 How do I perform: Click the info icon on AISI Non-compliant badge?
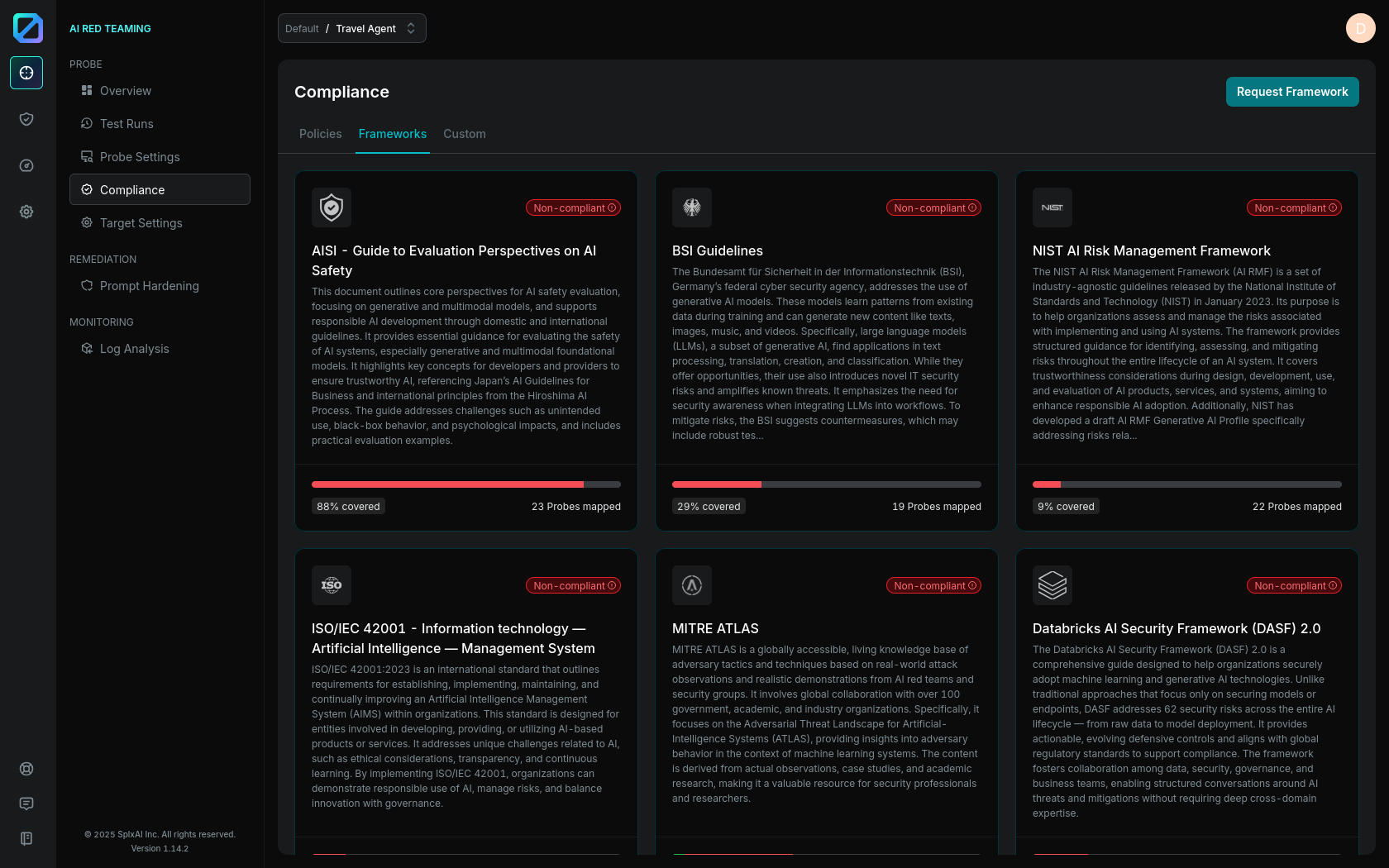[x=612, y=207]
